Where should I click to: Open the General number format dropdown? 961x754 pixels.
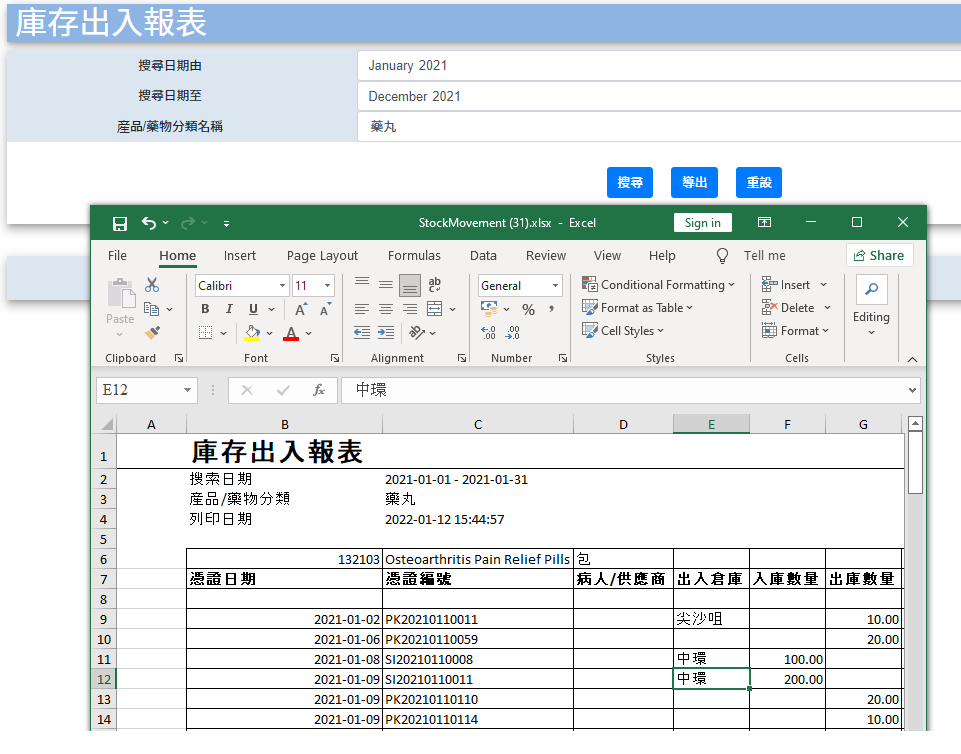[555, 286]
